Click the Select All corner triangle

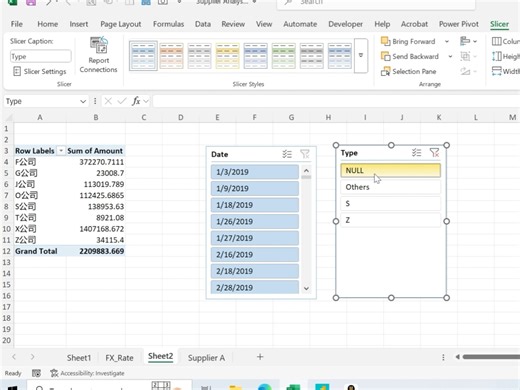8,118
